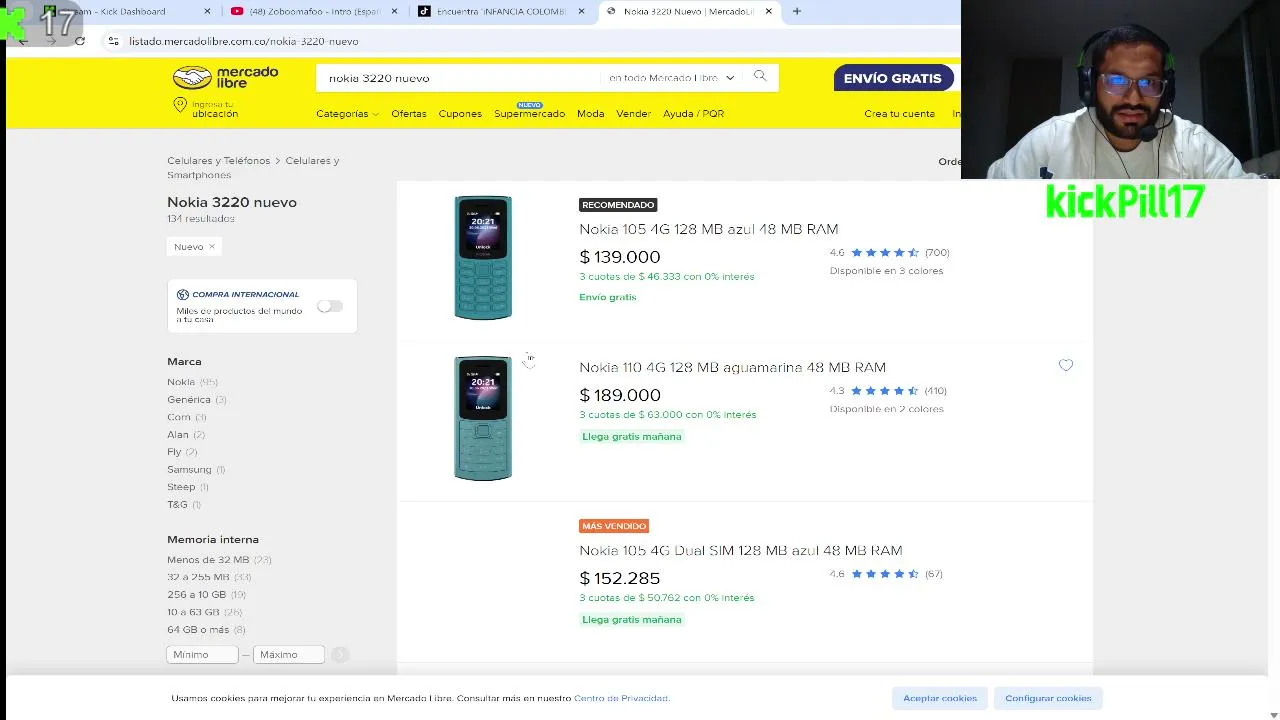The height and width of the screenshot is (720, 1280).
Task: Filter by brand Genérica
Action: [x=197, y=400]
